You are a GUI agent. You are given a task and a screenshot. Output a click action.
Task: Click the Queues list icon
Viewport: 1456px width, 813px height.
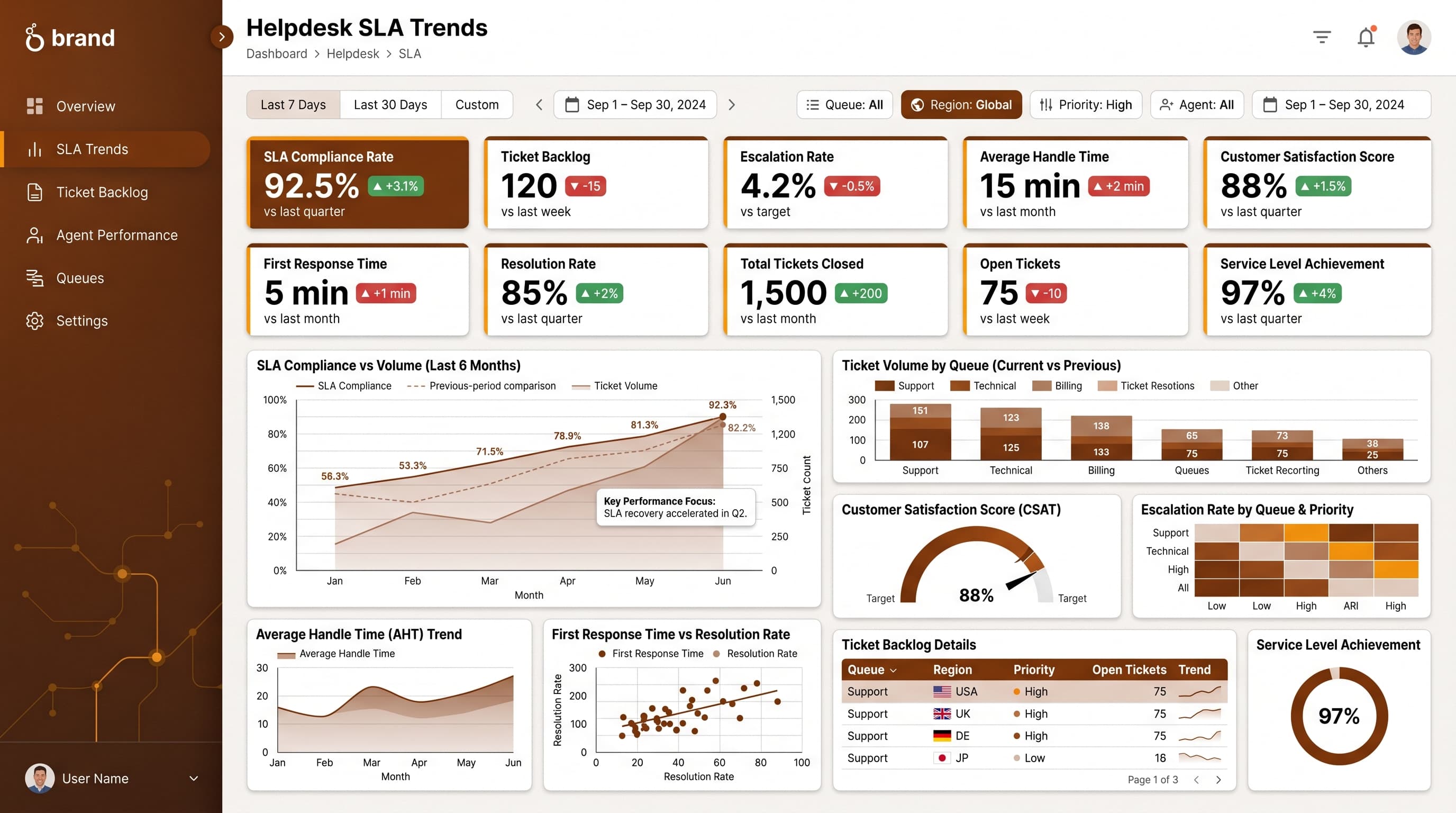point(34,278)
